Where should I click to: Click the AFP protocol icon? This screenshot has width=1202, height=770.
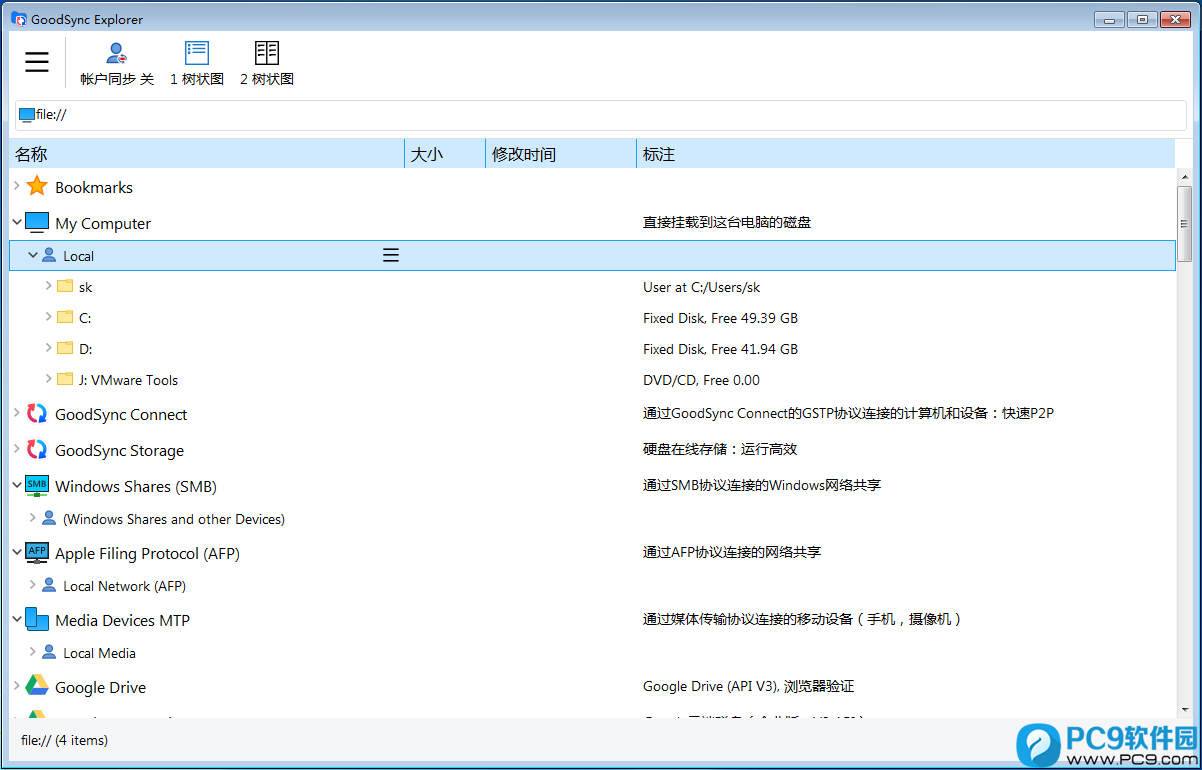pyautogui.click(x=37, y=553)
